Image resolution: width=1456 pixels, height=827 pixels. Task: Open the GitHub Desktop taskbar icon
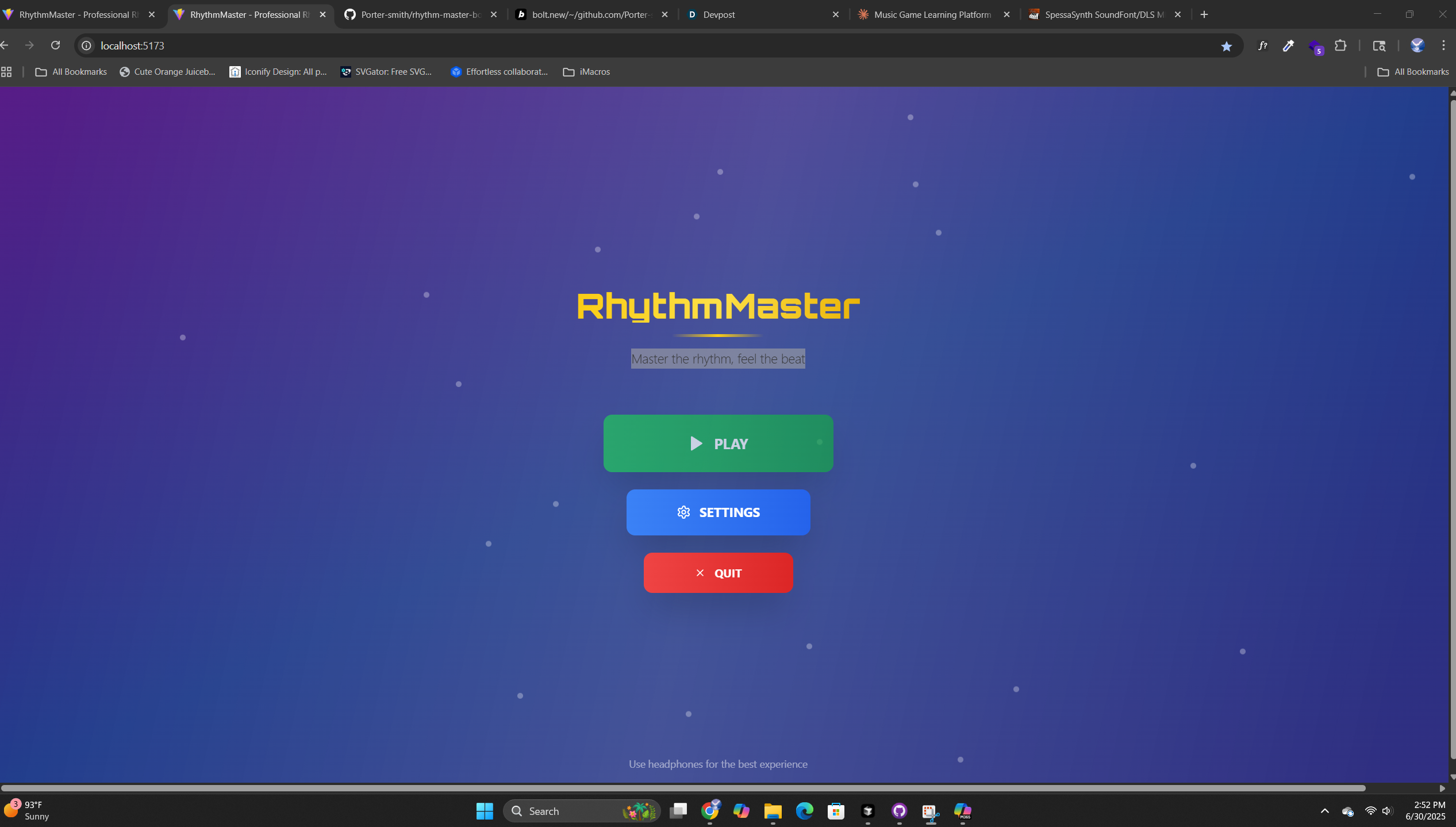[x=899, y=811]
